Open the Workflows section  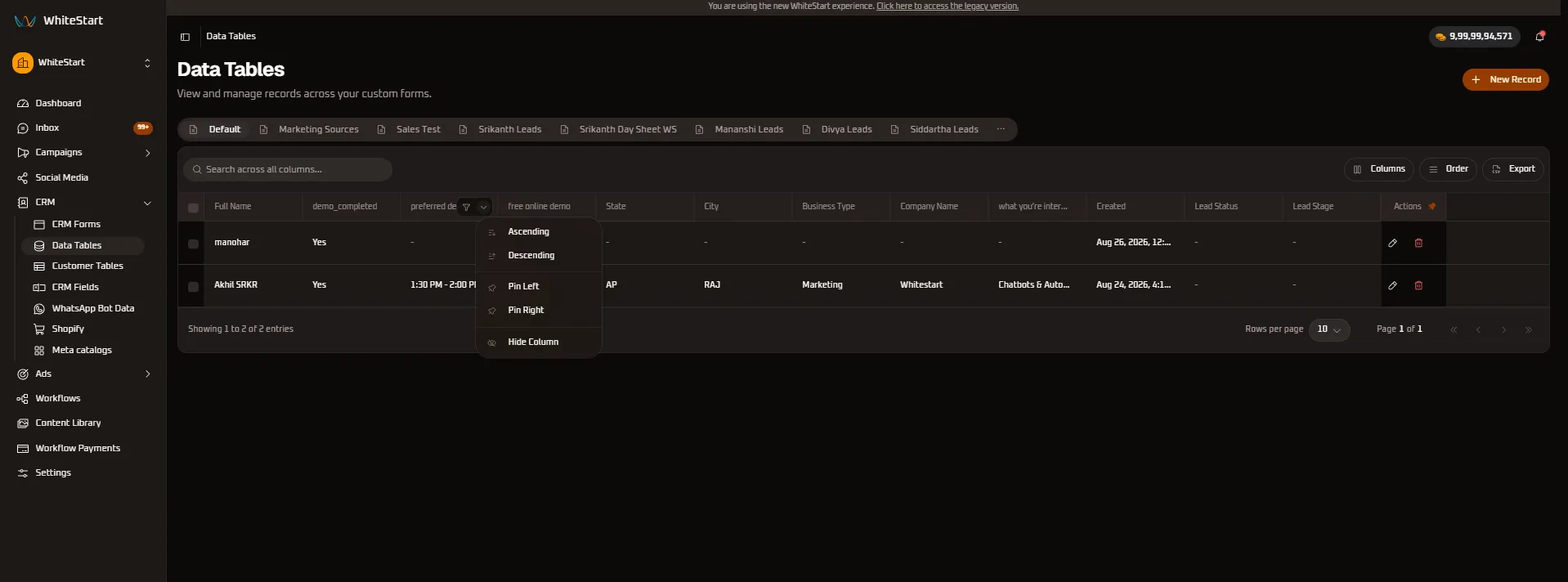(x=57, y=398)
